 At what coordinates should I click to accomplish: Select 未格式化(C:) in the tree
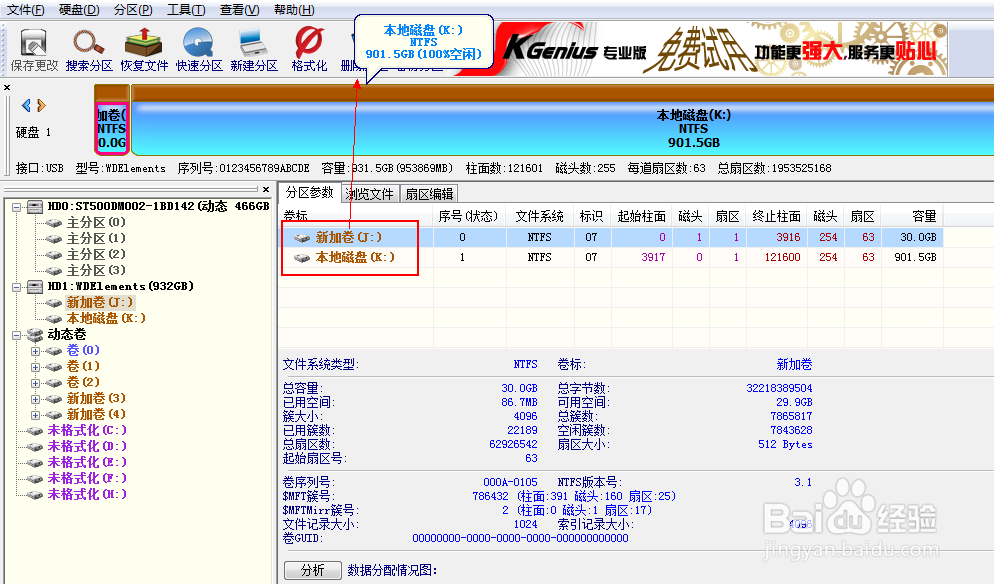pyautogui.click(x=87, y=430)
